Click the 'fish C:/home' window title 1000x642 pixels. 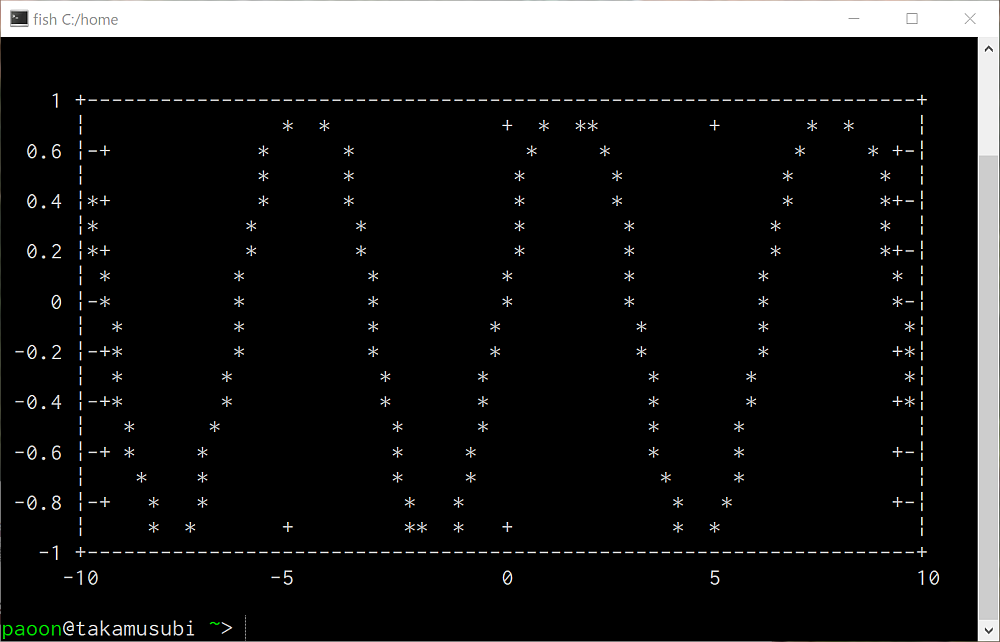(x=76, y=19)
